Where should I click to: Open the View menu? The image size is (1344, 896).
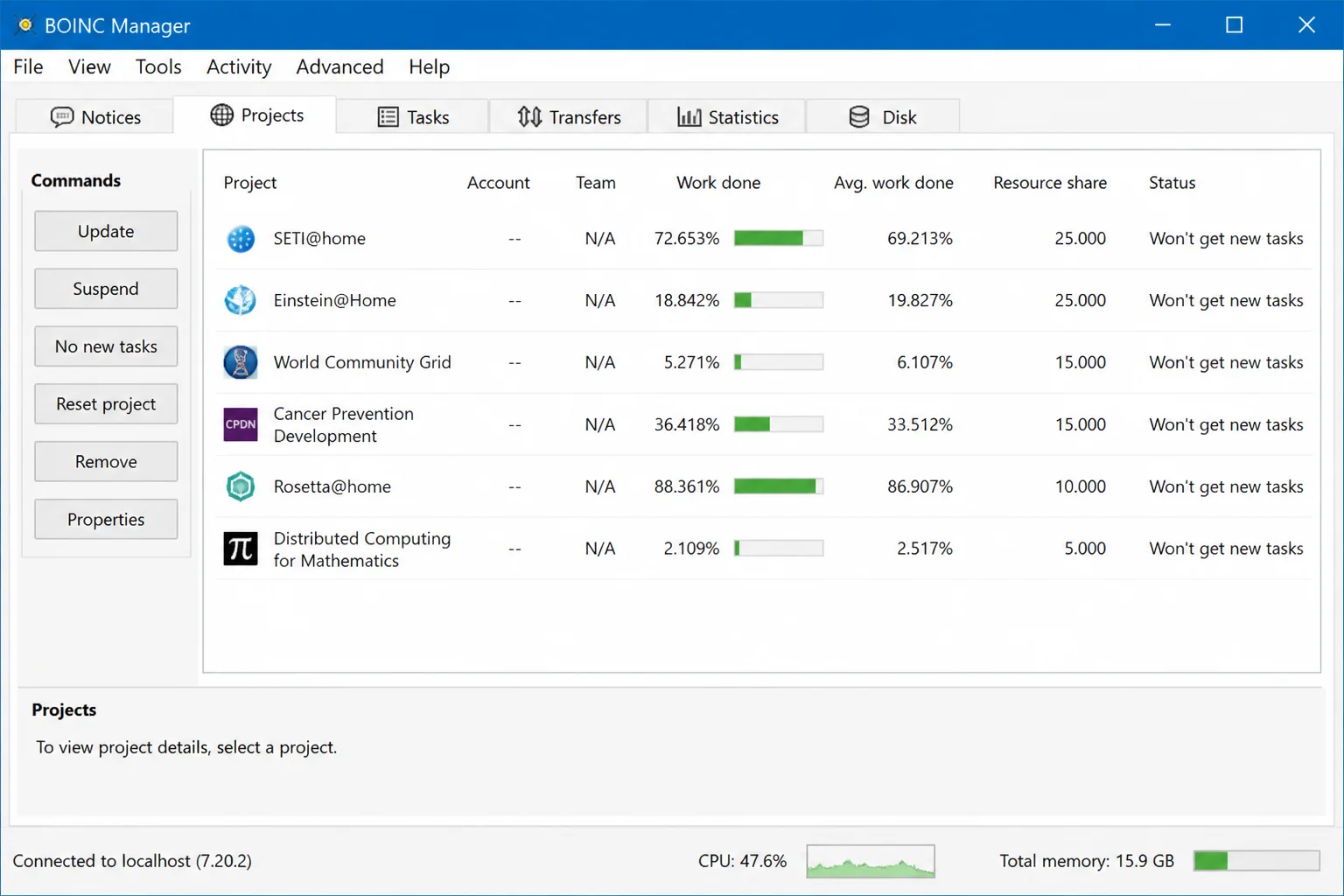(89, 66)
